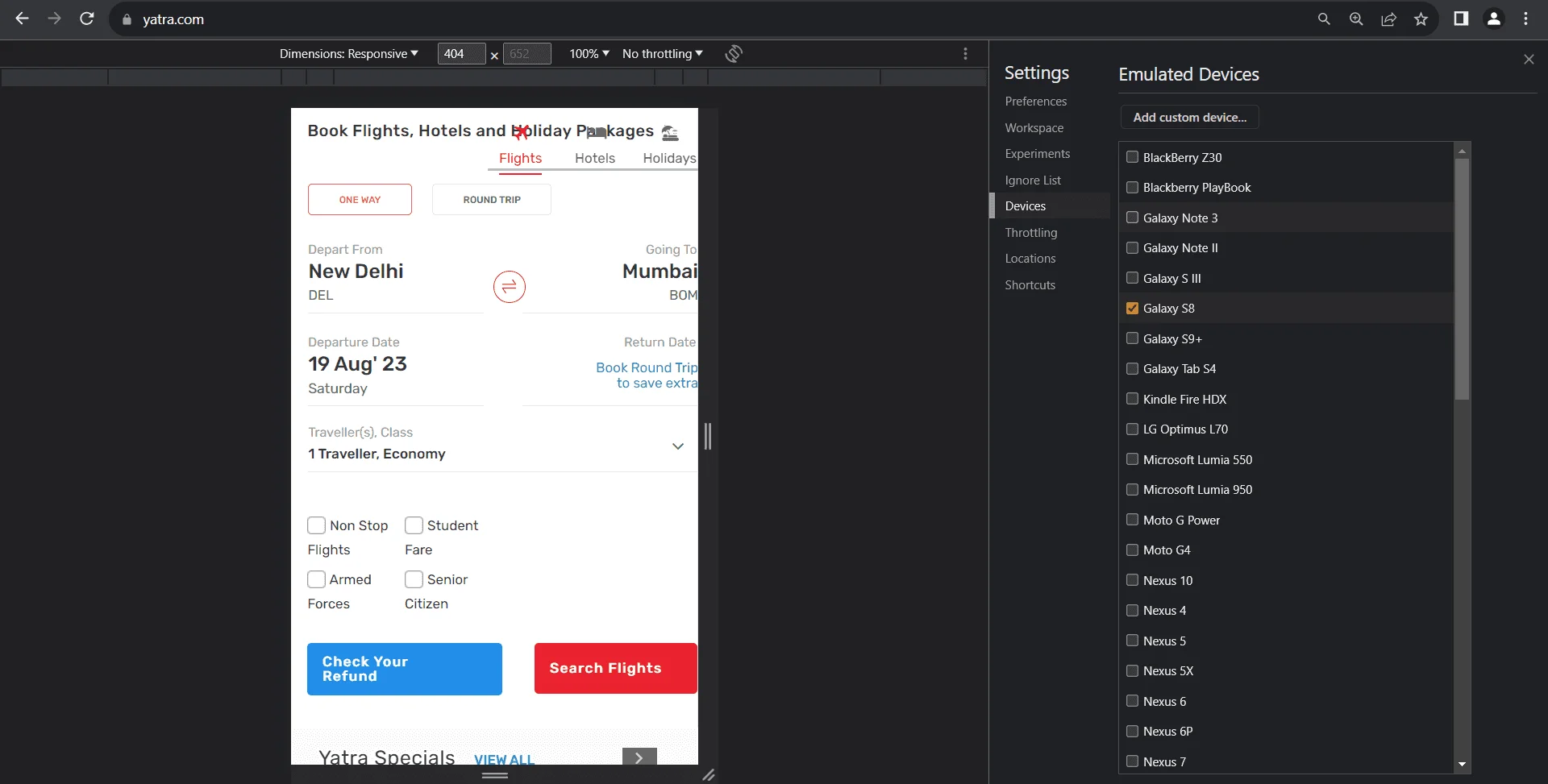The image size is (1548, 784).
Task: Click the device list scroll-down arrow
Action: tap(1462, 765)
